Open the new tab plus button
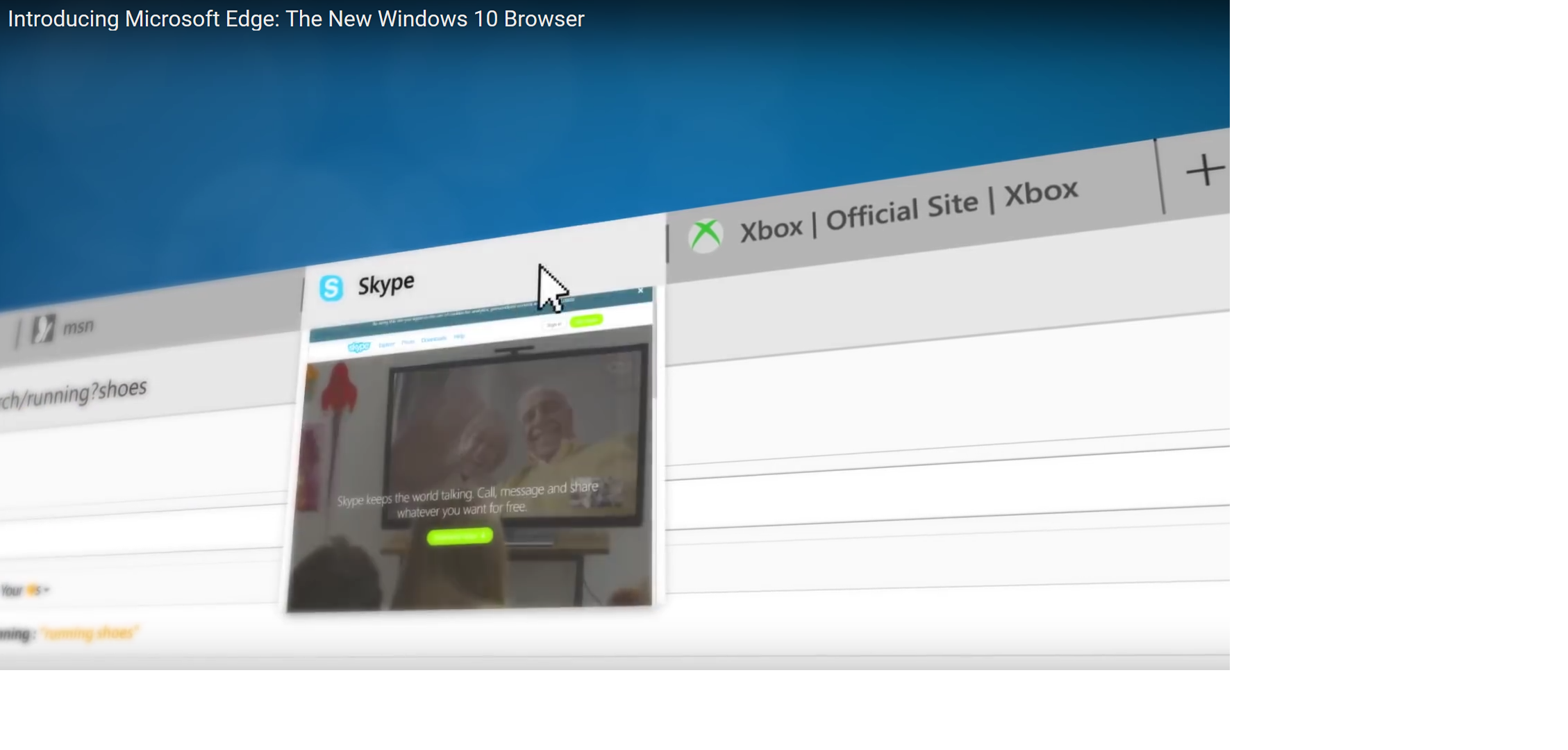The height and width of the screenshot is (750, 1568). click(x=1205, y=170)
